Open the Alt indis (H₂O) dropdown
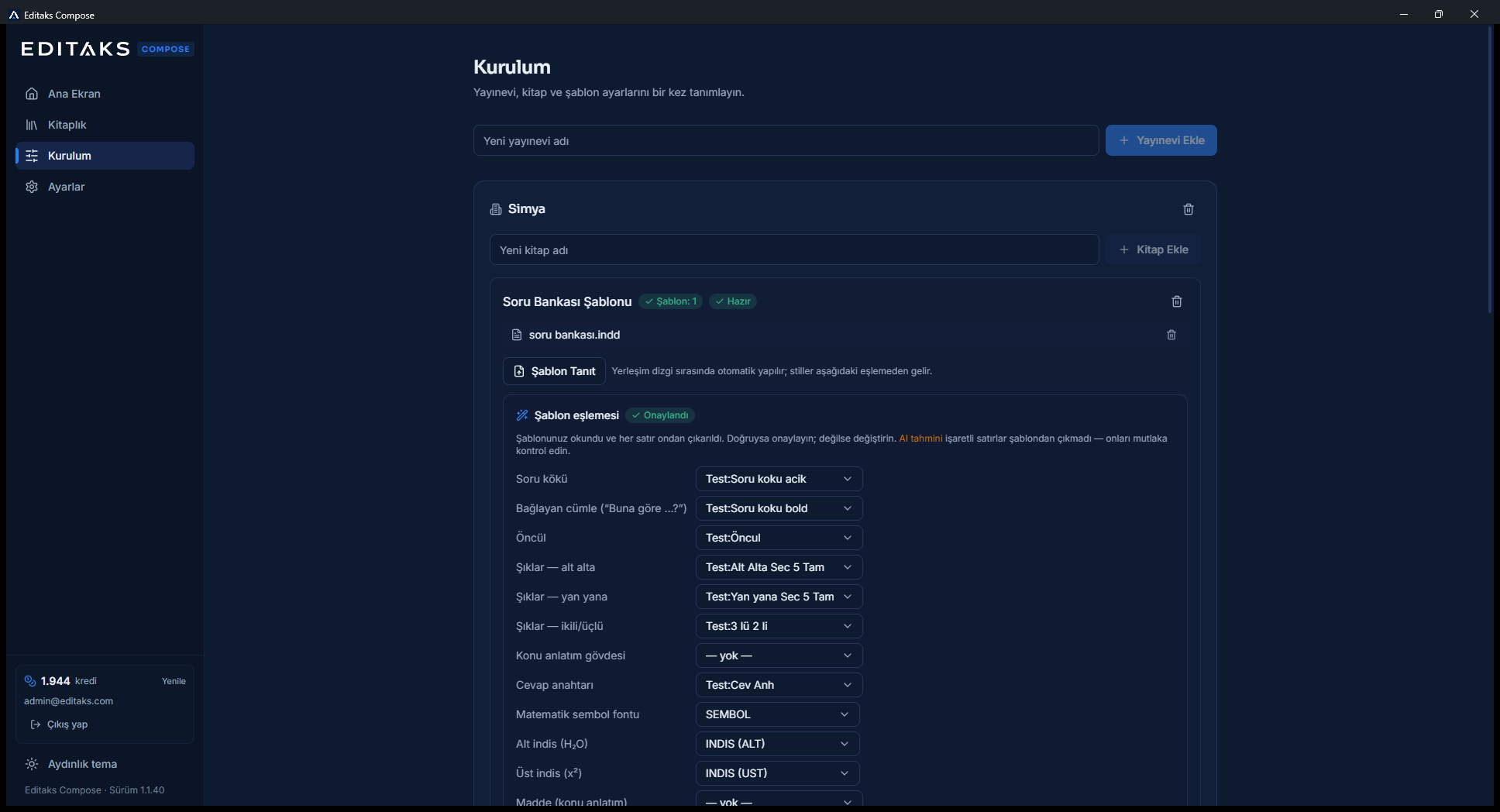1500x812 pixels. tap(777, 744)
